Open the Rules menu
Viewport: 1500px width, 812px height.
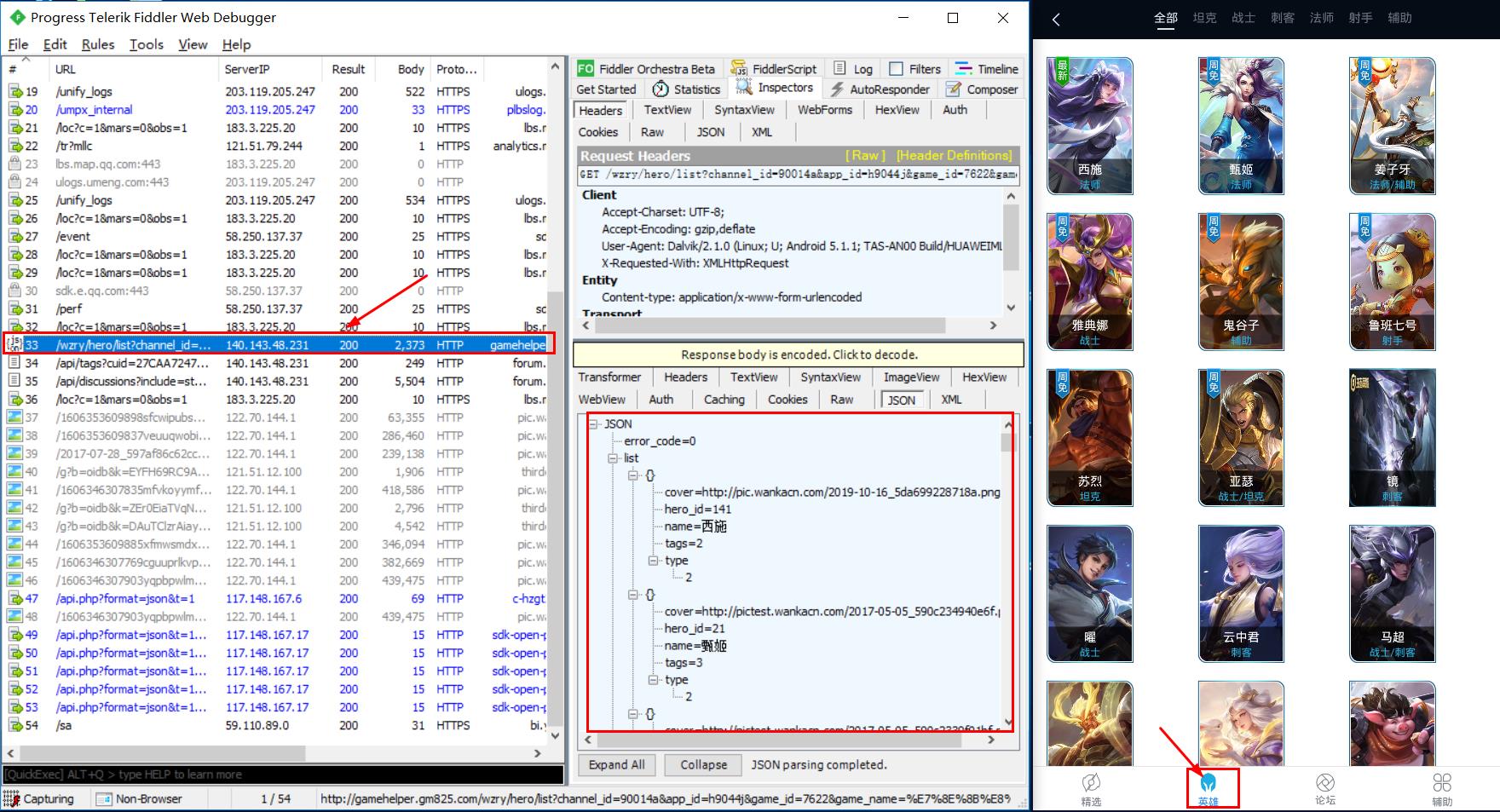coord(98,44)
